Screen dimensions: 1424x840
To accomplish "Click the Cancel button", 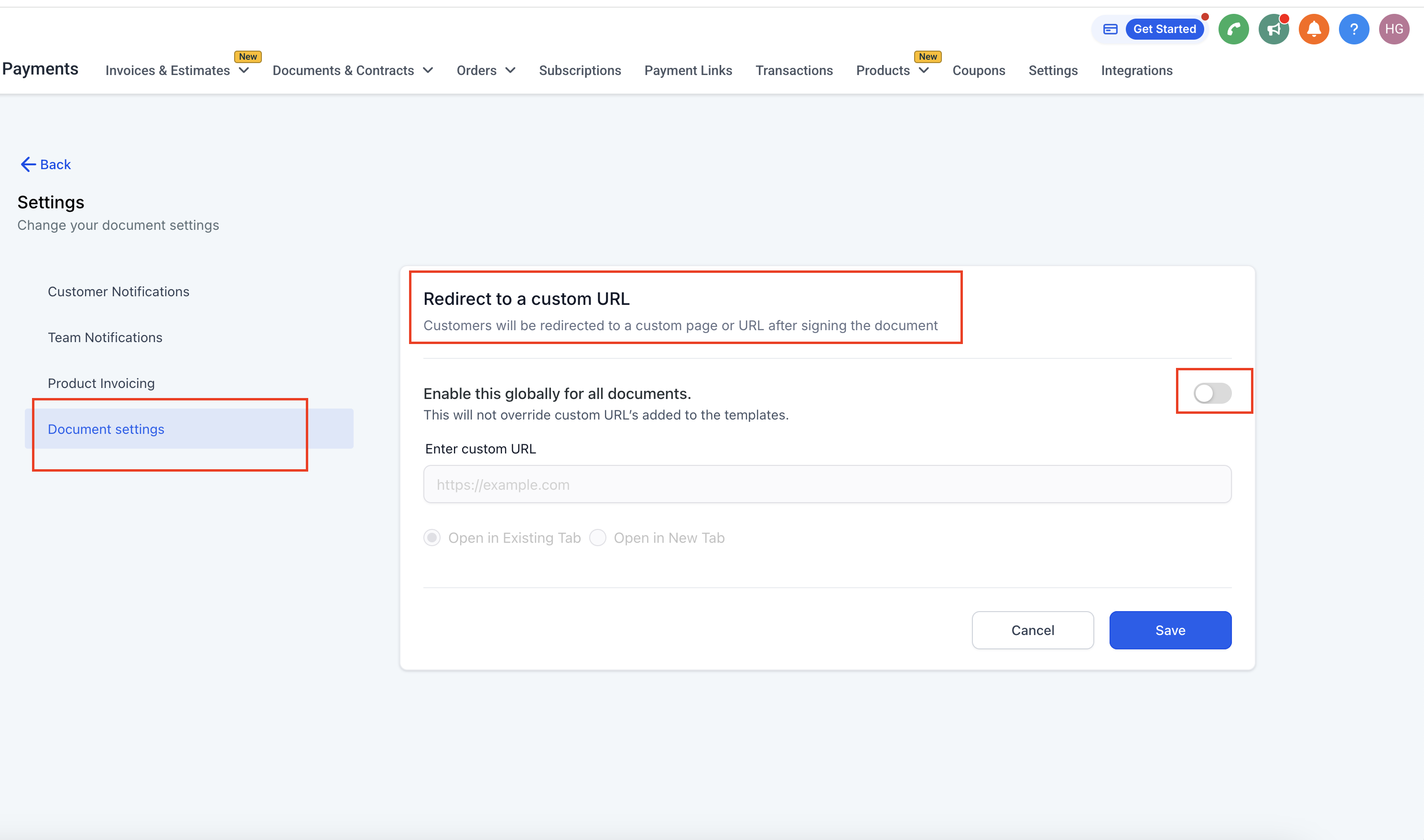I will (x=1032, y=630).
